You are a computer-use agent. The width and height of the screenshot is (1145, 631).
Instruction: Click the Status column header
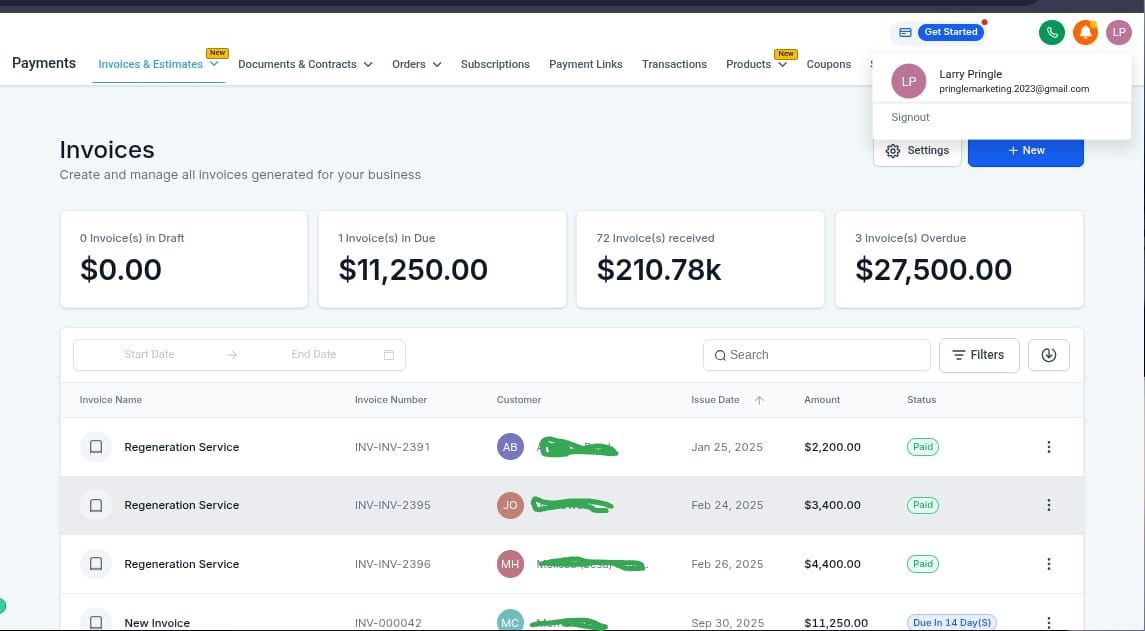click(x=922, y=400)
